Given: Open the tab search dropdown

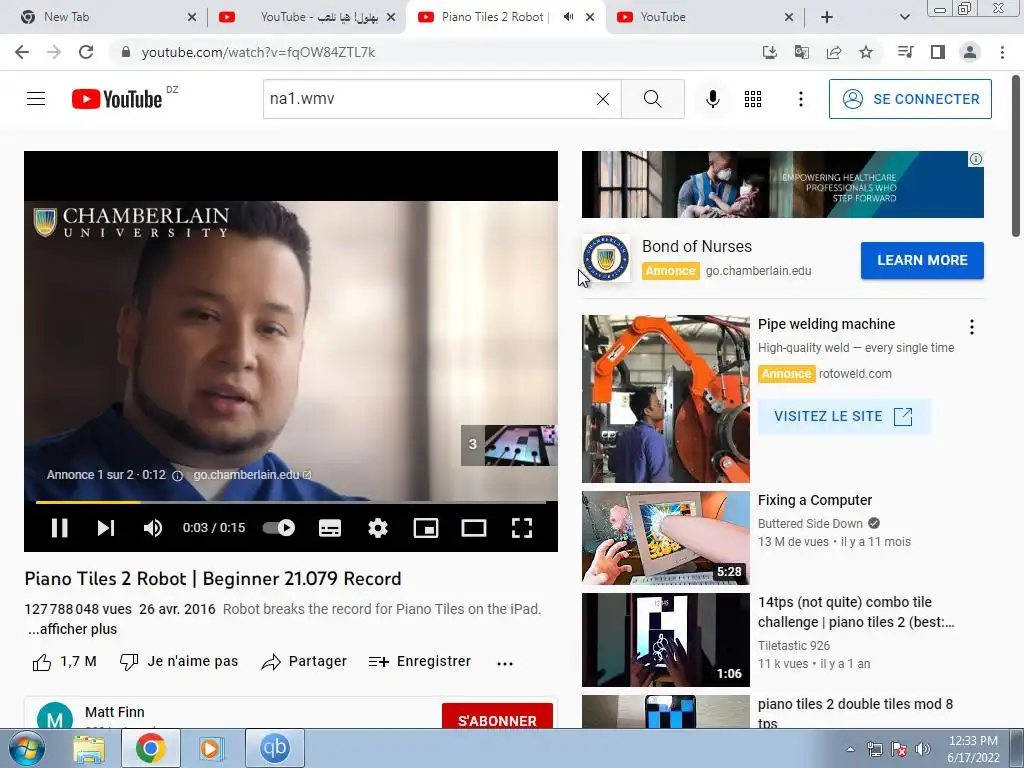Looking at the screenshot, I should (904, 17).
